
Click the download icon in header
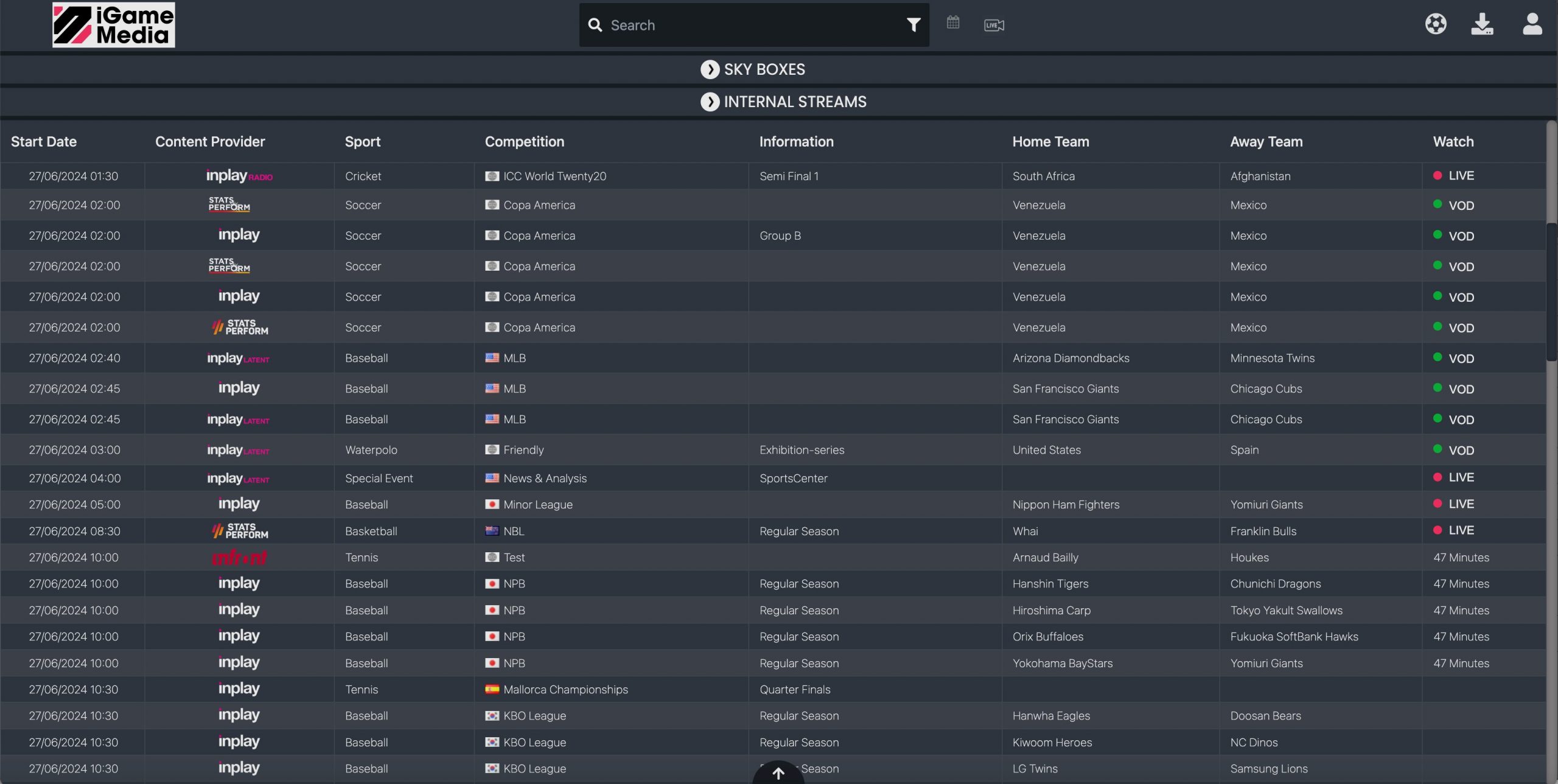tap(1482, 24)
